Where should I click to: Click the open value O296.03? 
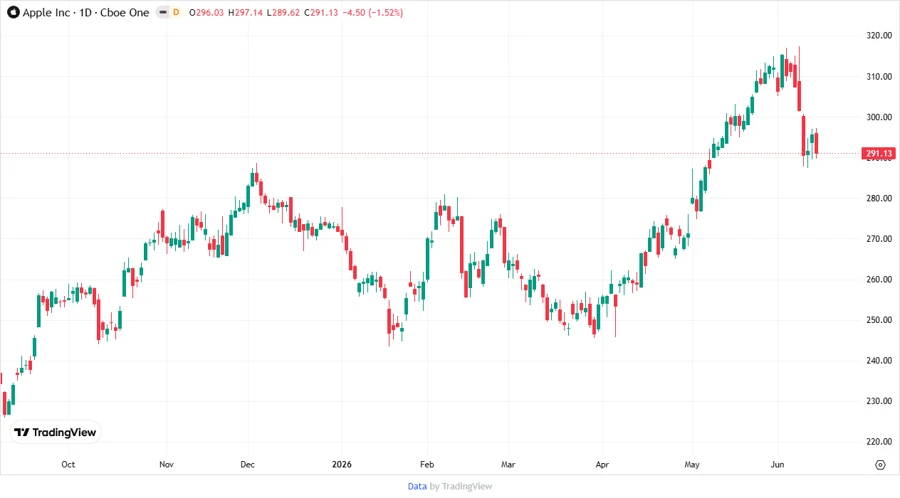(x=207, y=13)
